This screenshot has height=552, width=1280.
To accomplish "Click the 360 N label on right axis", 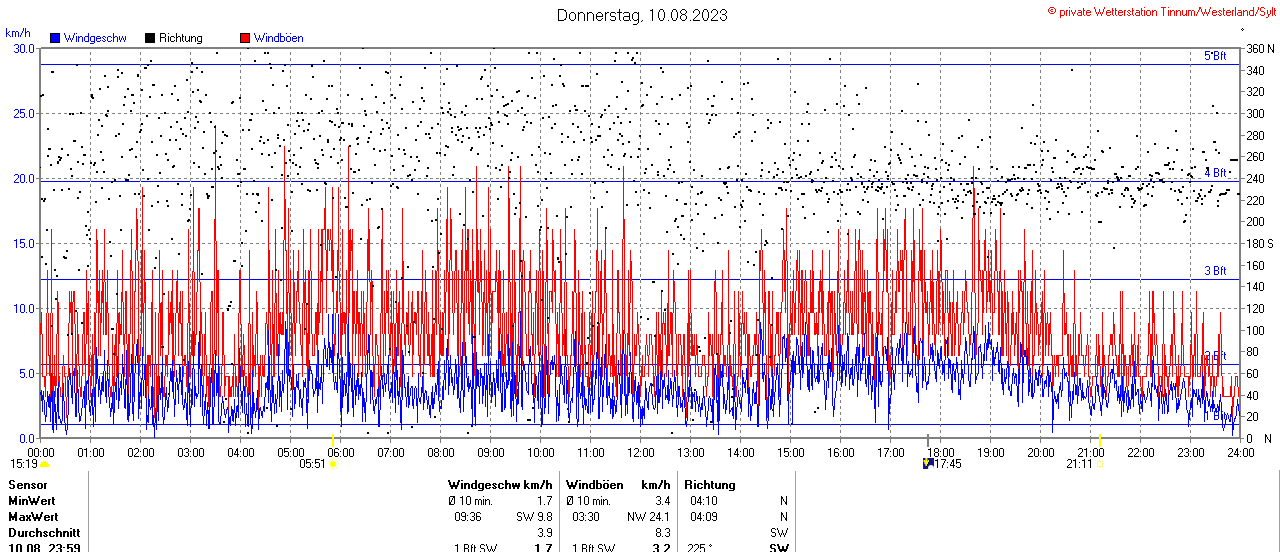I will point(1259,48).
